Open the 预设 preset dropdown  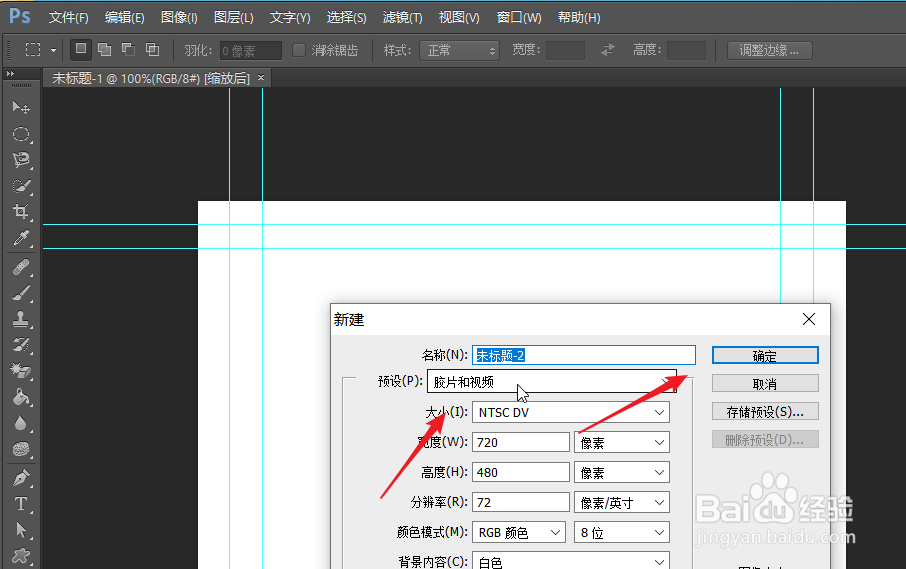(x=552, y=382)
